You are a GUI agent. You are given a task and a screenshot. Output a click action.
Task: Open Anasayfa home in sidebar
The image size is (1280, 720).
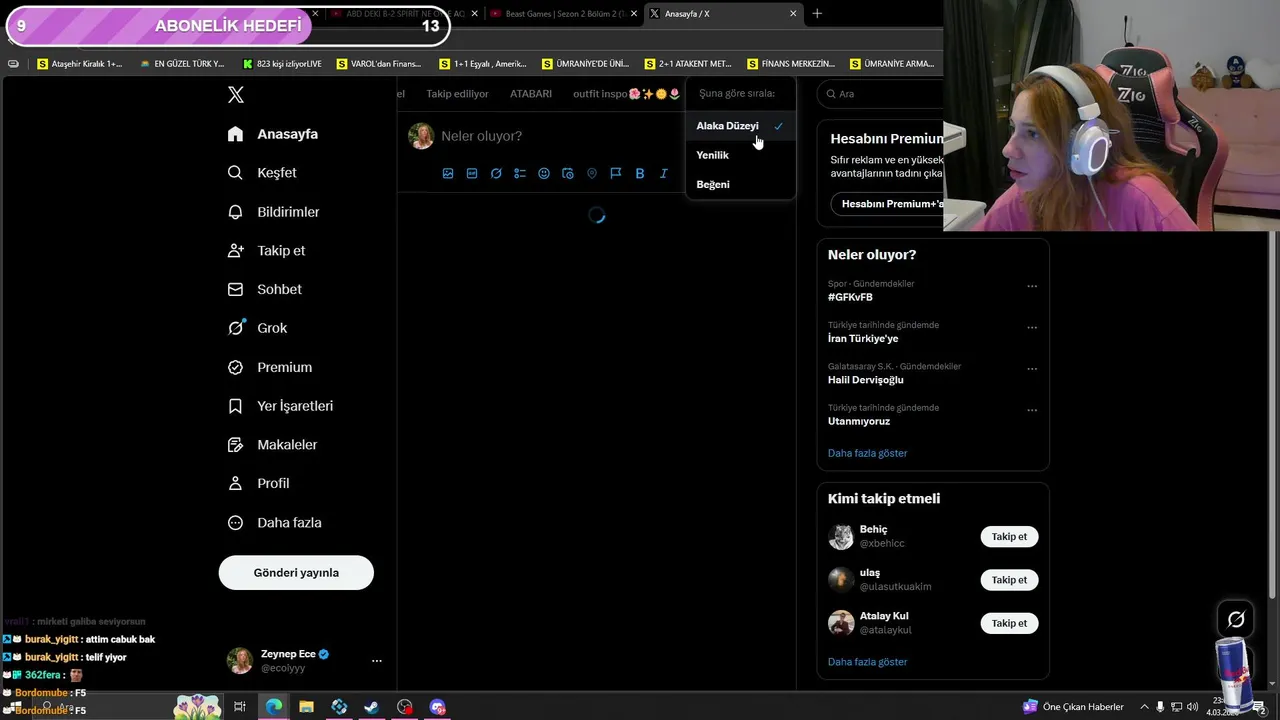[273, 134]
